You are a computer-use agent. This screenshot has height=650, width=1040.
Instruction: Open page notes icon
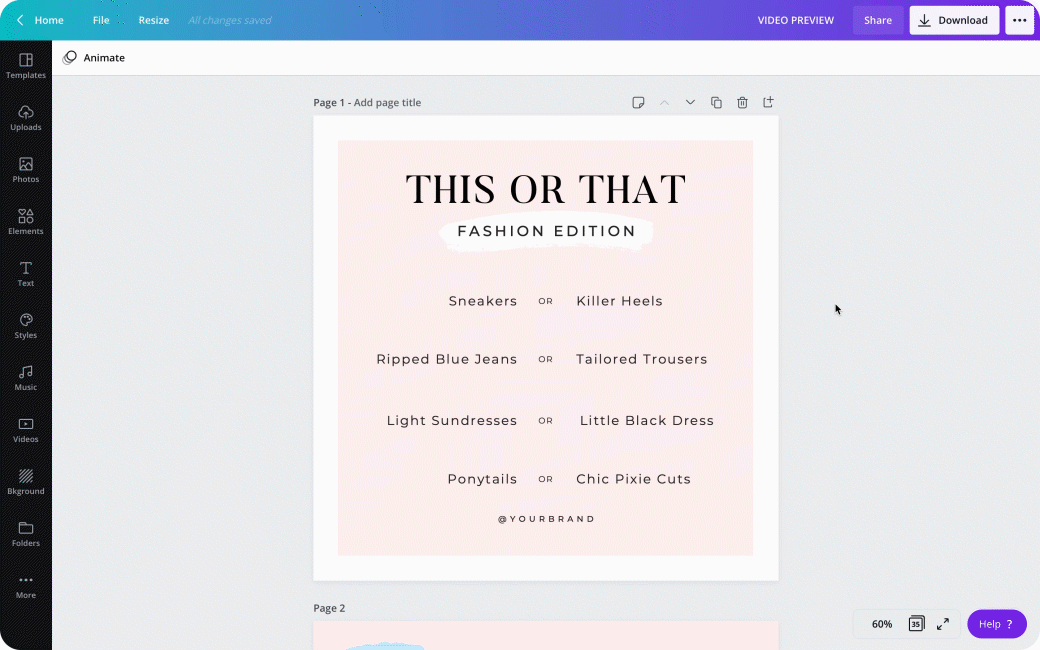638,102
